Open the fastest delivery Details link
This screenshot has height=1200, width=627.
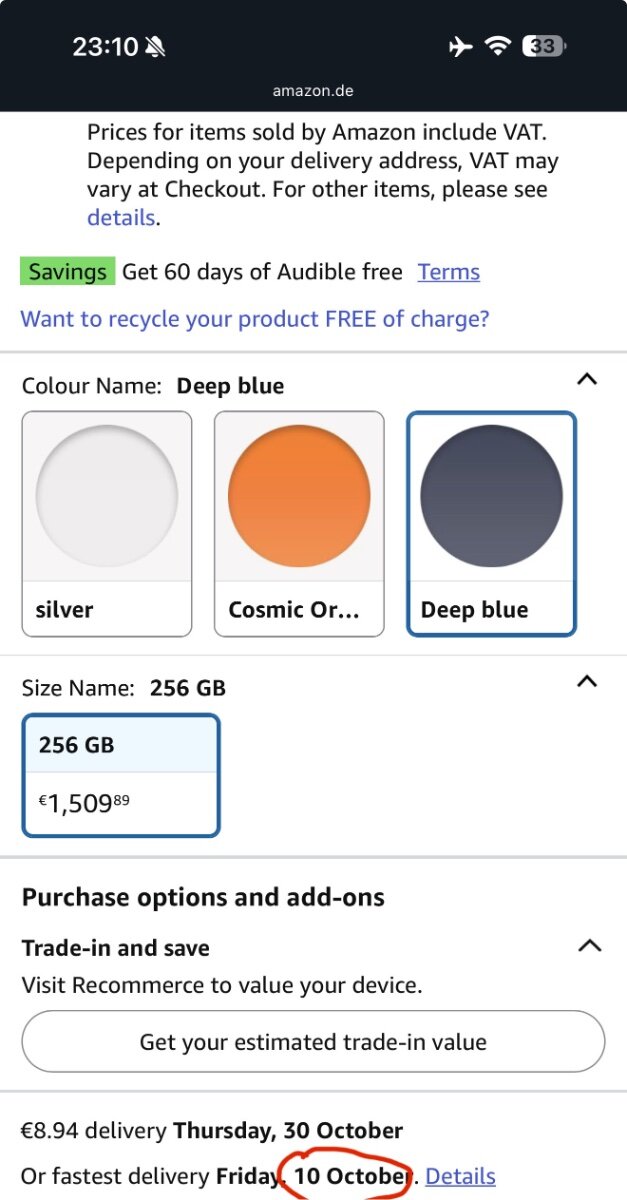pos(460,1177)
